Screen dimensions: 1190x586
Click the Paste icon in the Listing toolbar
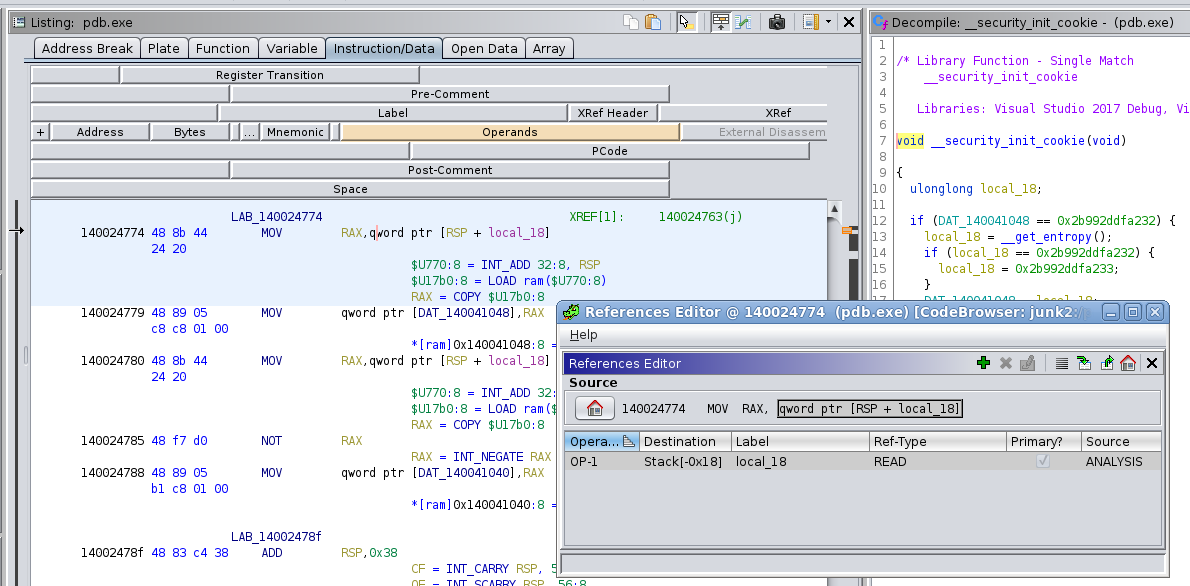pos(652,21)
